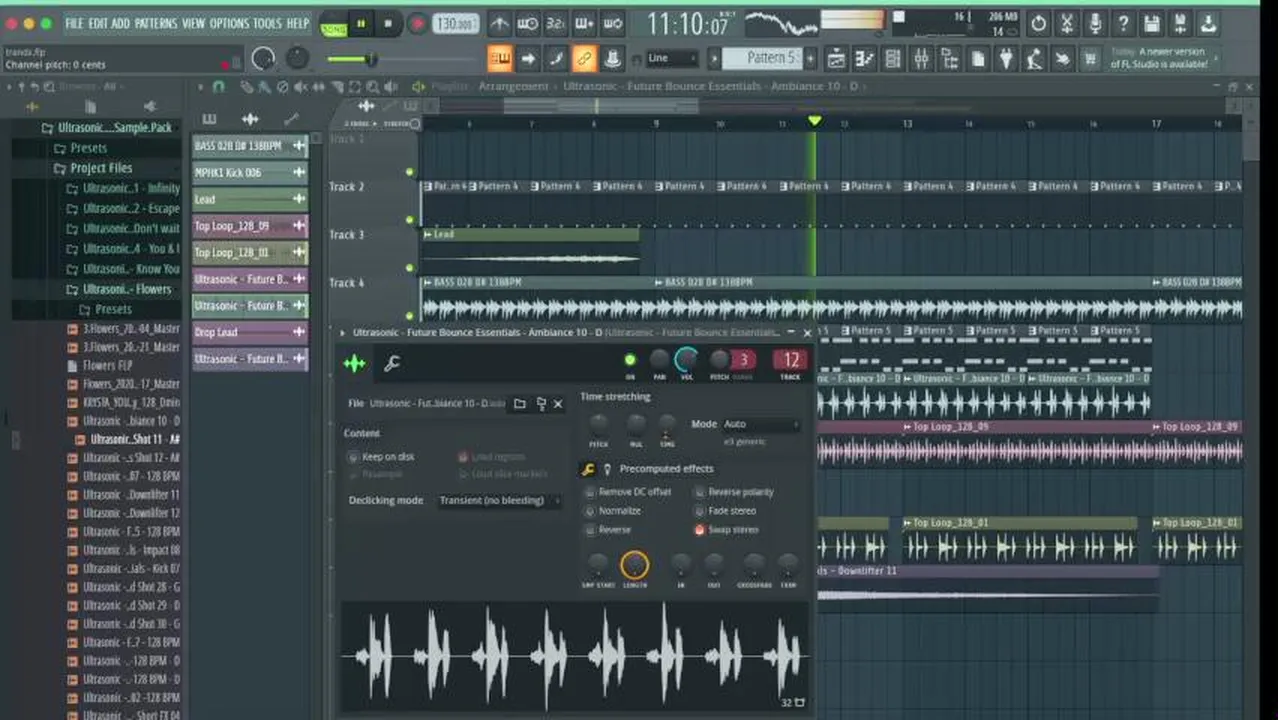Open the Channel rack view icon
Image resolution: width=1278 pixels, height=720 pixels.
click(893, 59)
